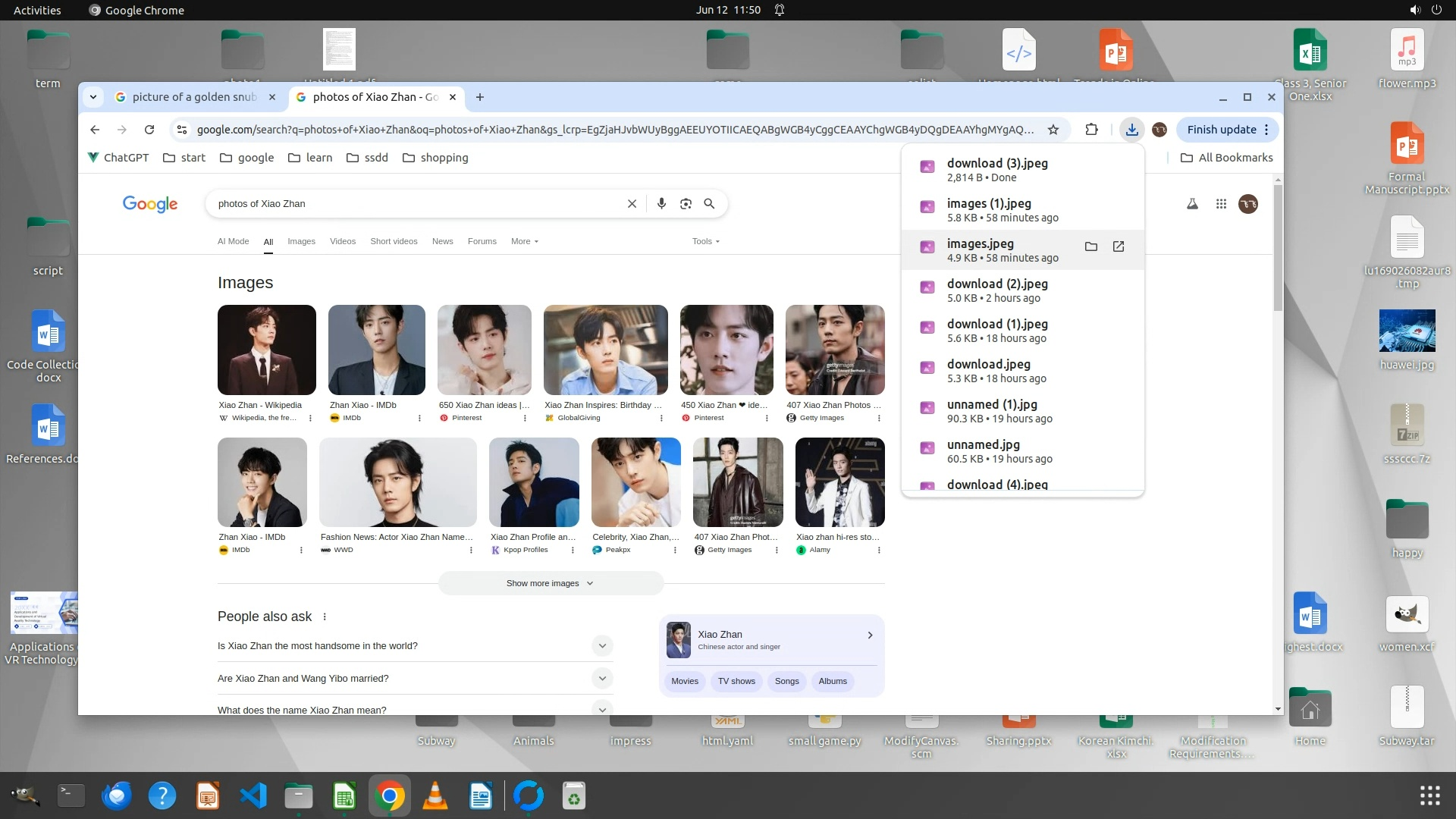The height and width of the screenshot is (819, 1456).
Task: Switch to 'picture of a golden snub' tab
Action: [x=194, y=97]
